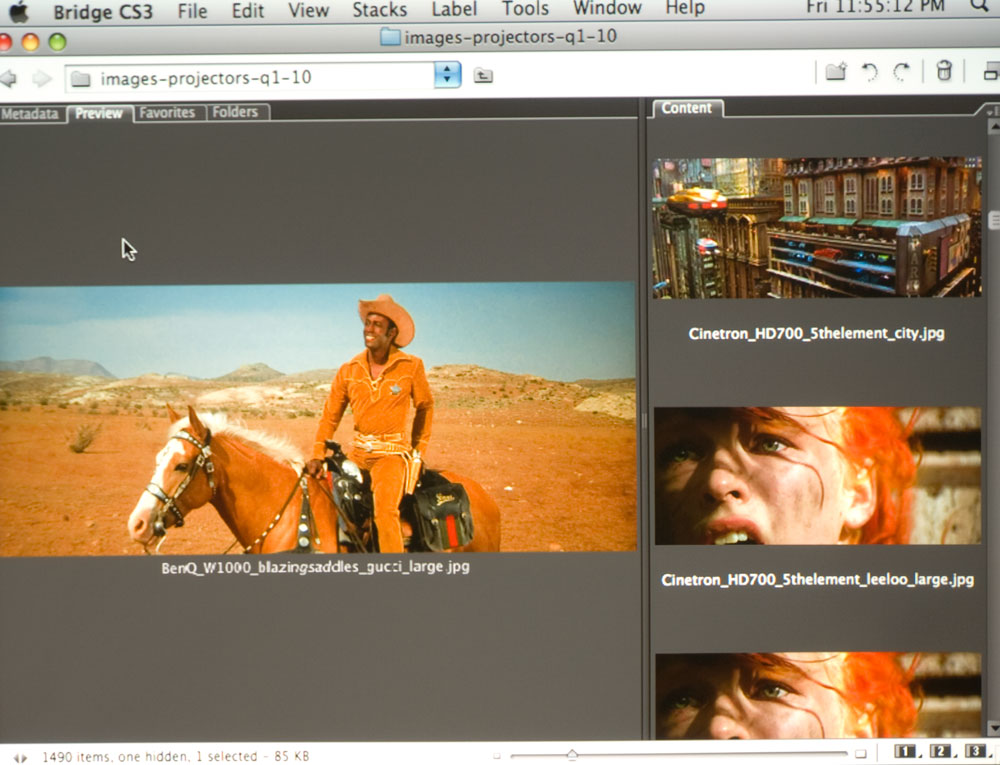This screenshot has width=1000, height=765.
Task: Go up to the parent folder
Action: point(483,76)
